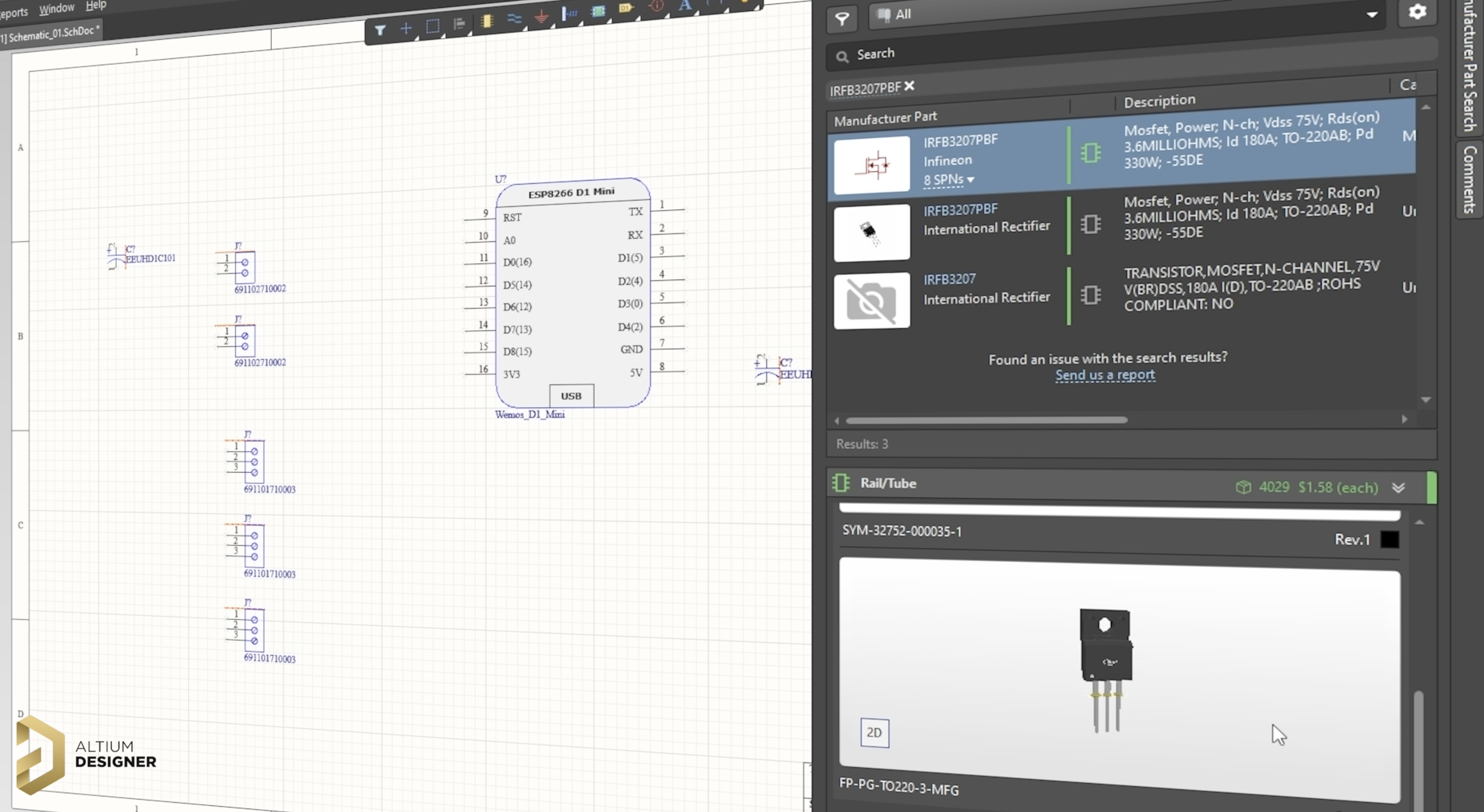Click the rectangular selection tool icon
This screenshot has height=812, width=1484.
[433, 26]
